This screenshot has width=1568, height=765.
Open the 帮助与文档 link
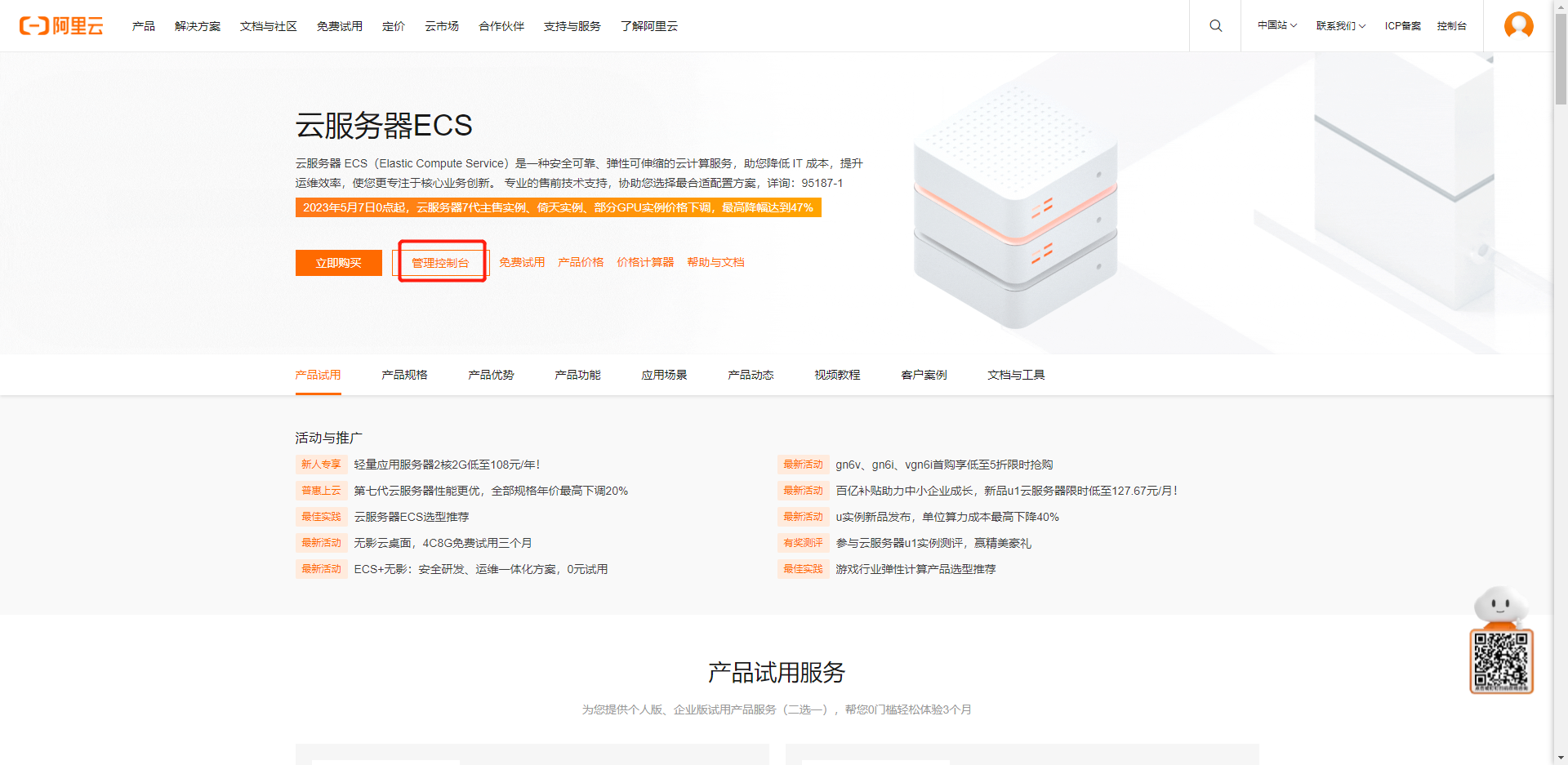[x=715, y=262]
